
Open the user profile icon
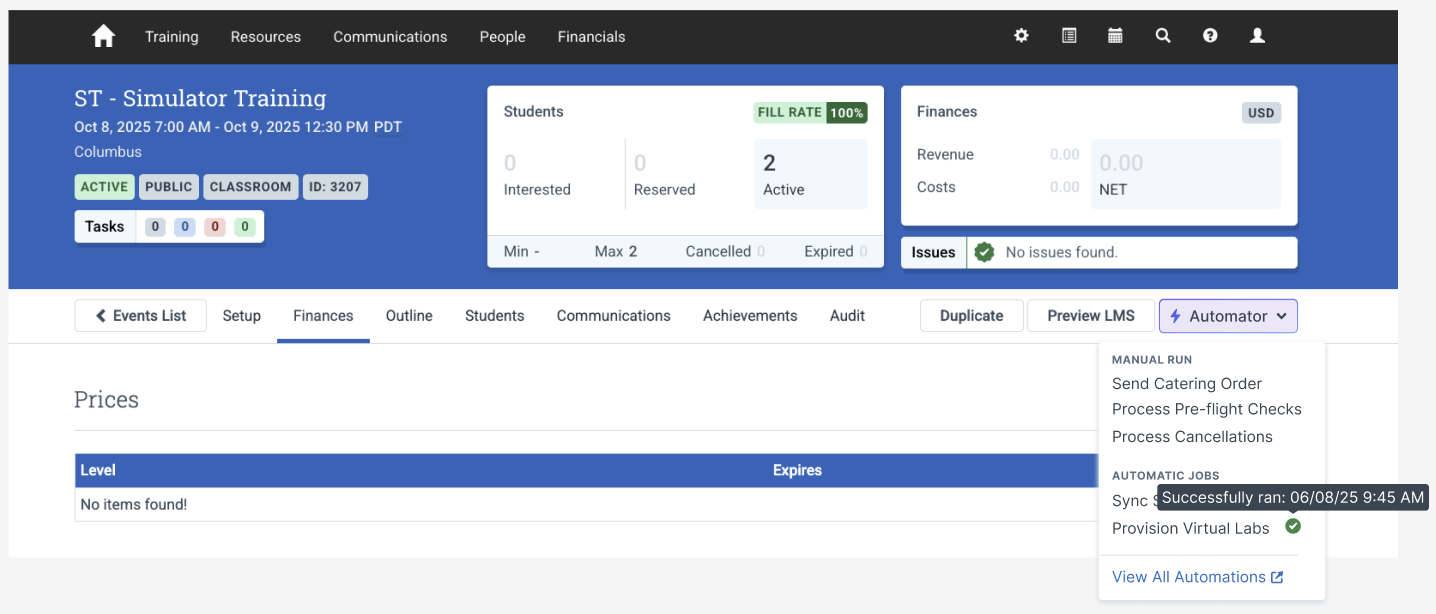[1258, 36]
